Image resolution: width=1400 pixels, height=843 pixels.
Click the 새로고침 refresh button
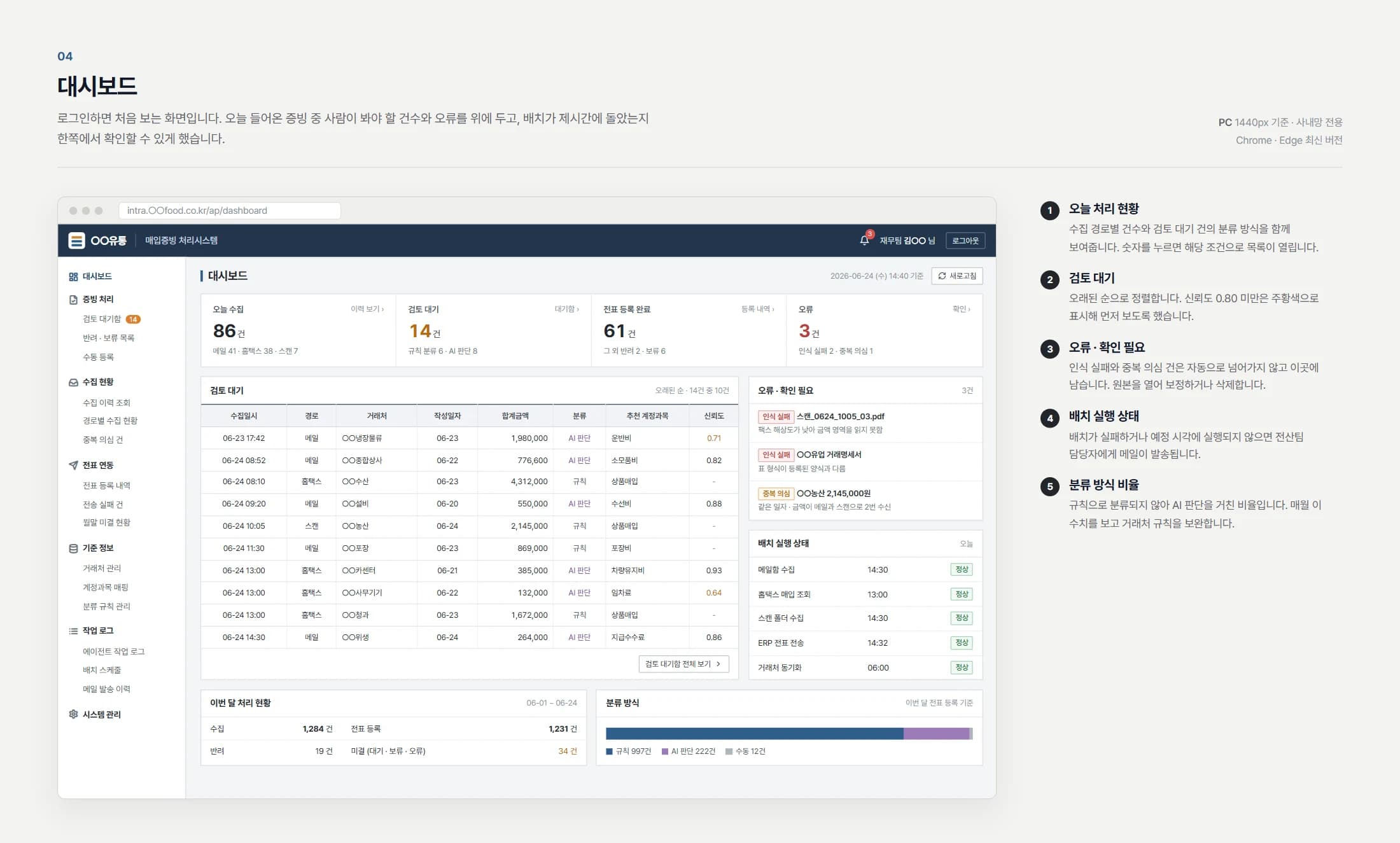tap(957, 275)
